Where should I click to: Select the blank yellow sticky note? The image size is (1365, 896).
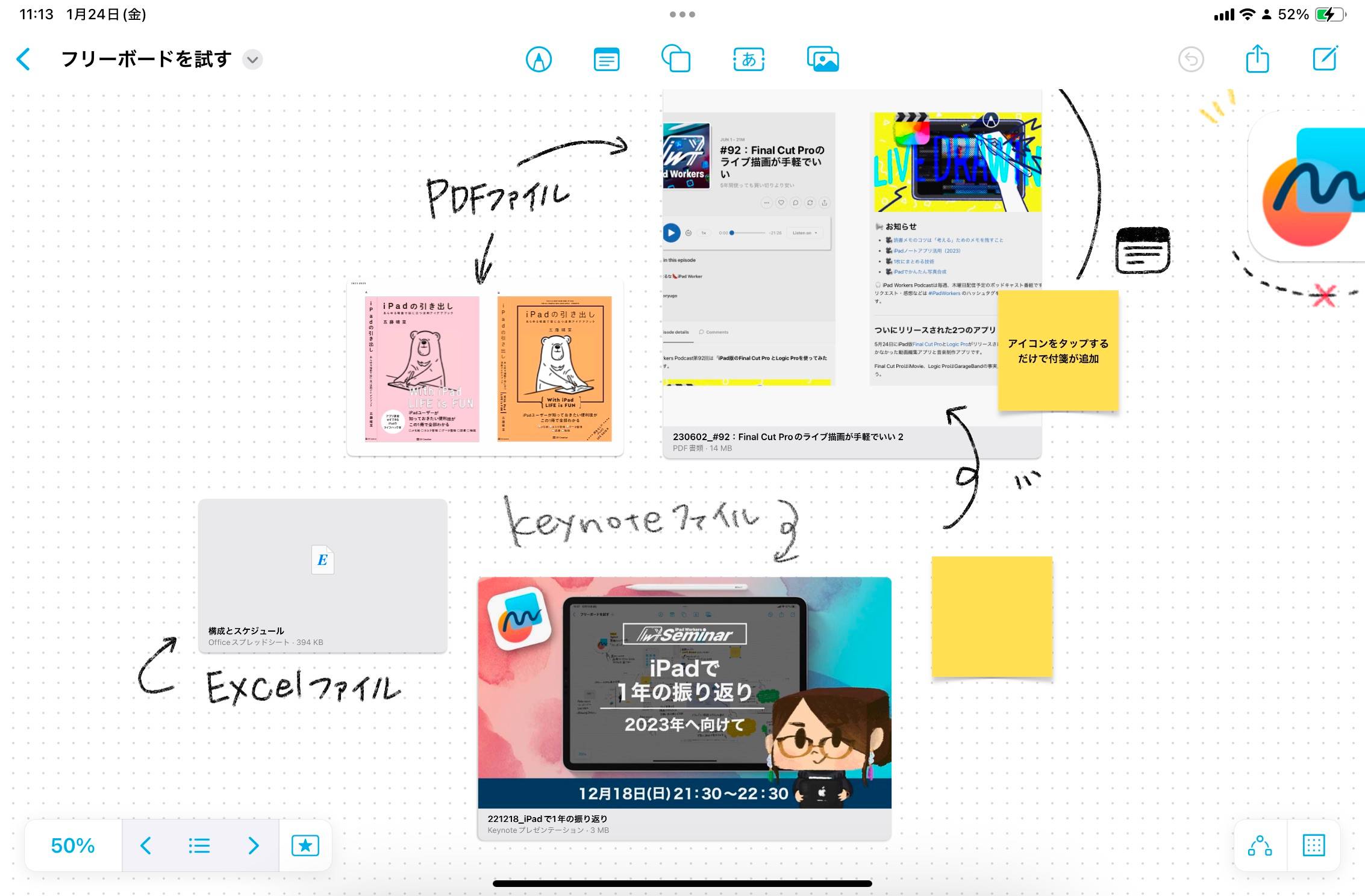coord(992,617)
